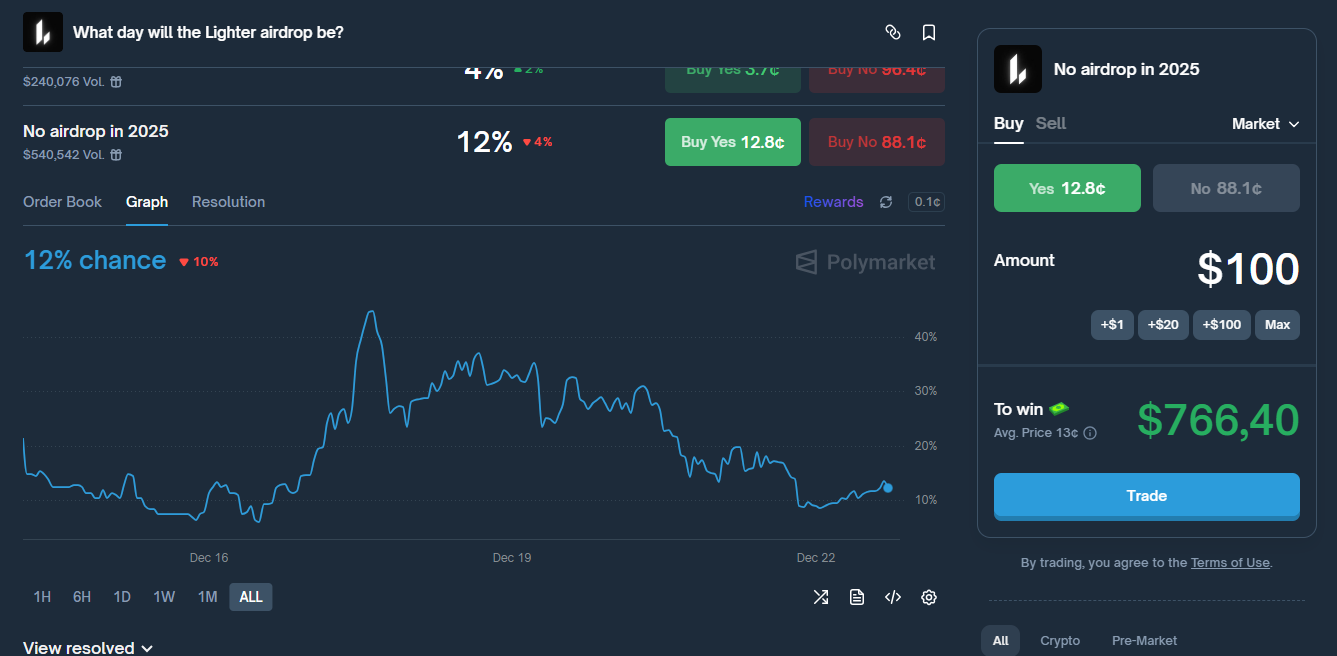Copy the market link icon

pos(893,31)
